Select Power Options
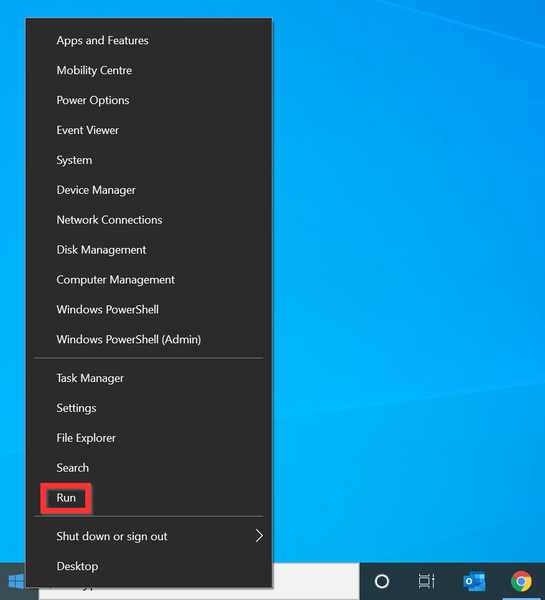The image size is (545, 600). click(149, 100)
